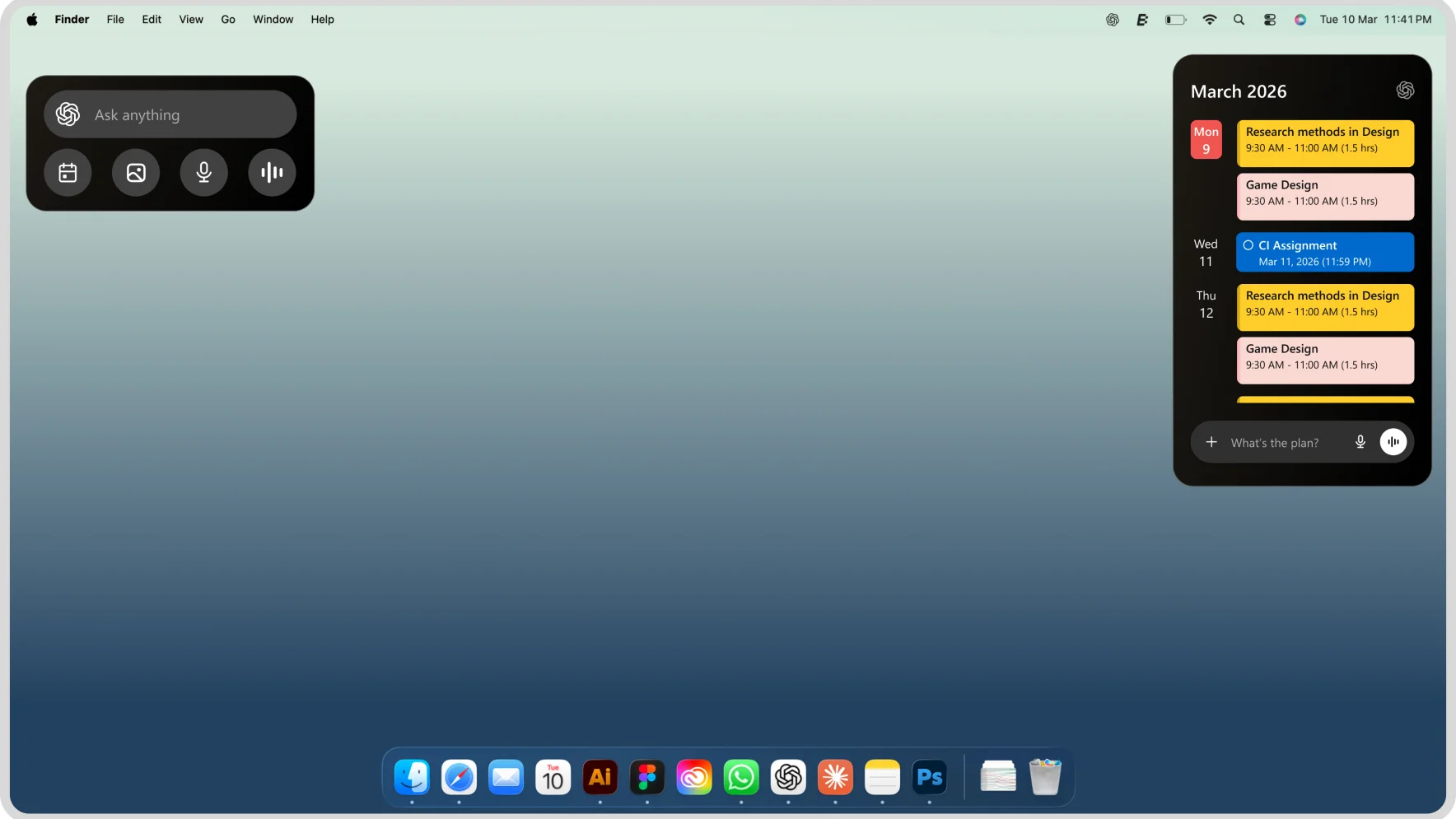Open Control Center in menu bar

1270,19
